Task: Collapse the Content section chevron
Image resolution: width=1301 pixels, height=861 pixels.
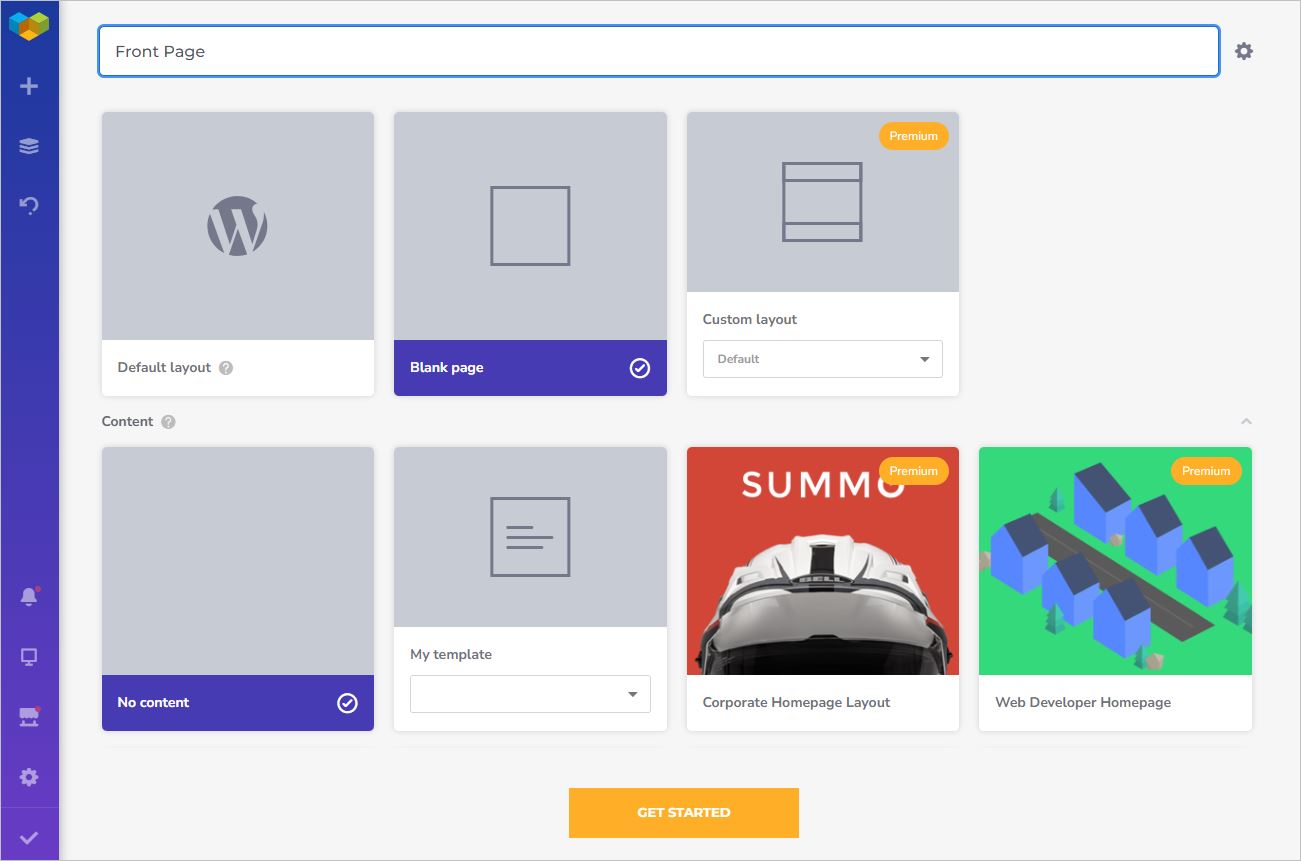Action: 1246,421
